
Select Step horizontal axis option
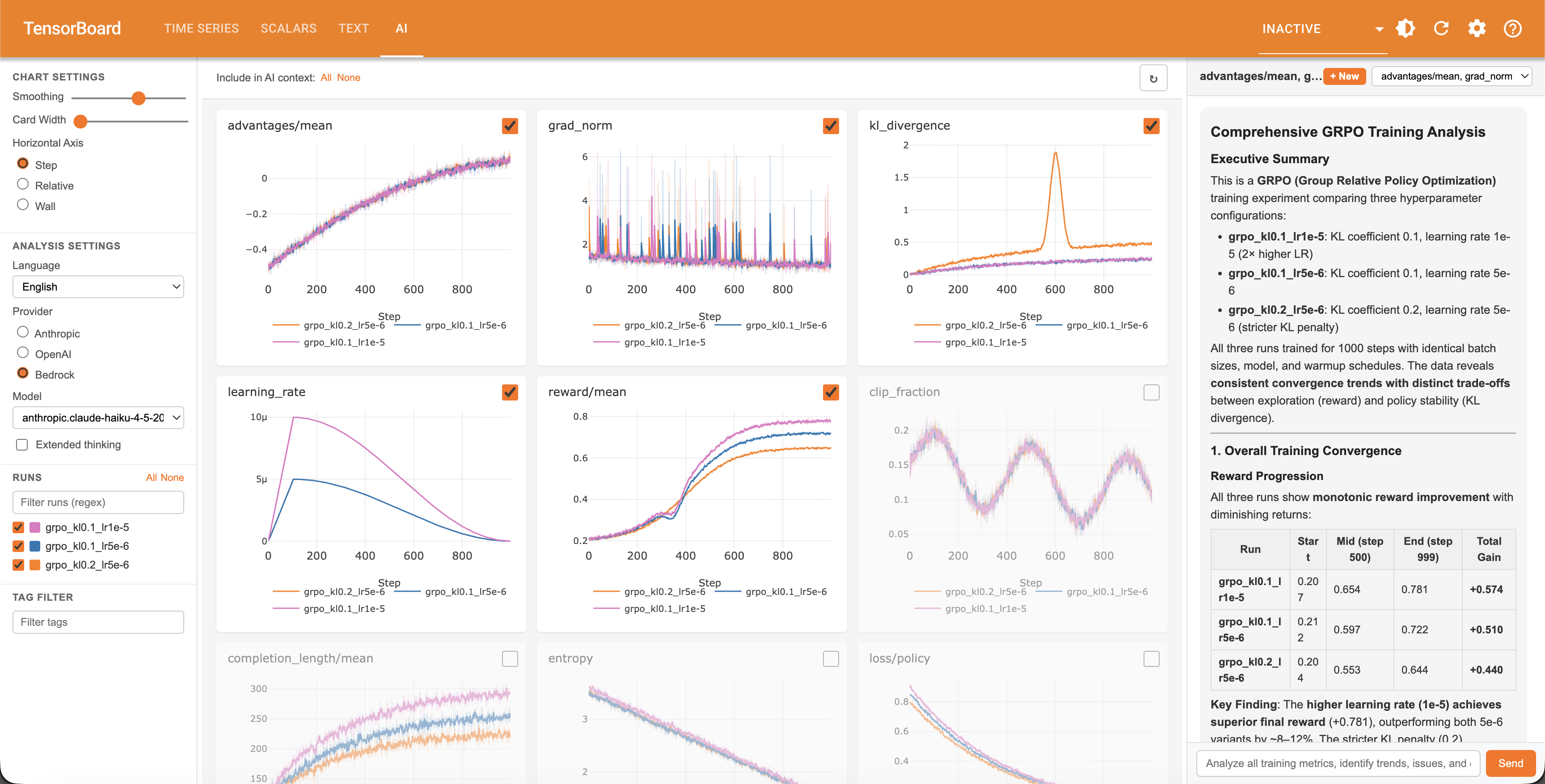pyautogui.click(x=23, y=164)
